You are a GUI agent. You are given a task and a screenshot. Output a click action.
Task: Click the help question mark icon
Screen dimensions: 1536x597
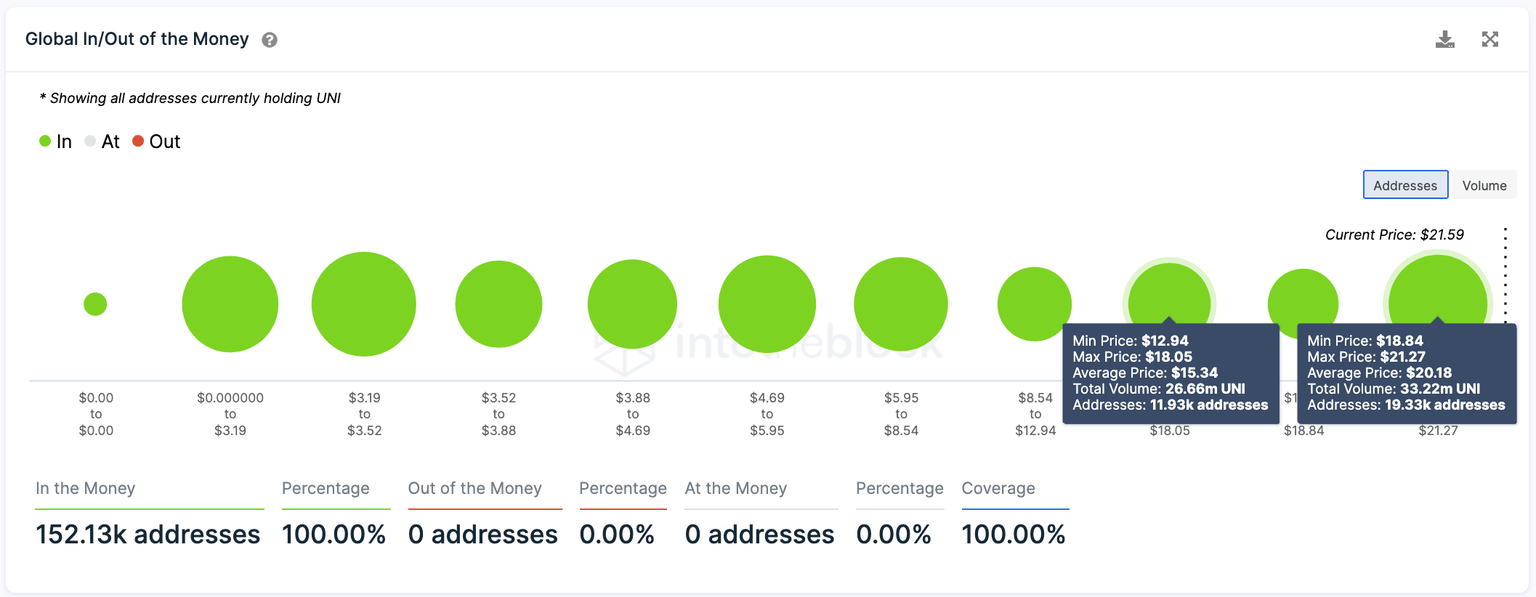[x=270, y=40]
